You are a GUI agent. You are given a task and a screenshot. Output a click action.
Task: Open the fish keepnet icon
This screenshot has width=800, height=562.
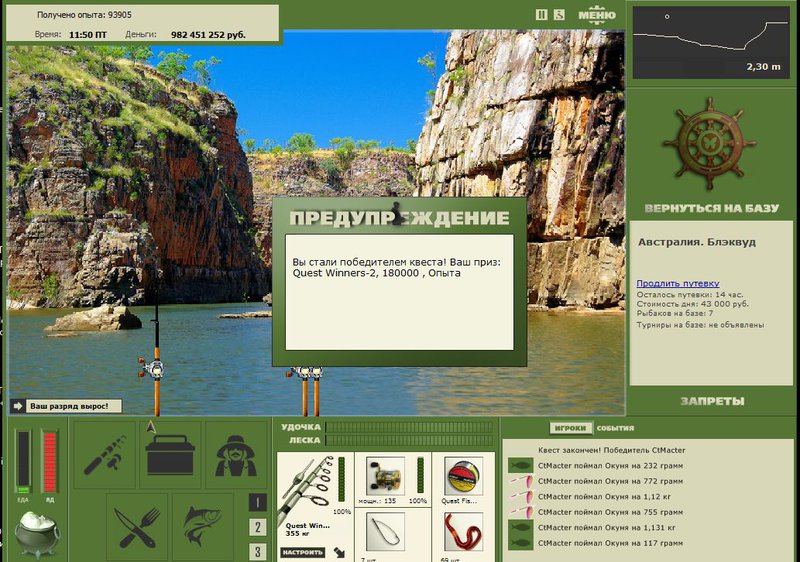point(203,526)
